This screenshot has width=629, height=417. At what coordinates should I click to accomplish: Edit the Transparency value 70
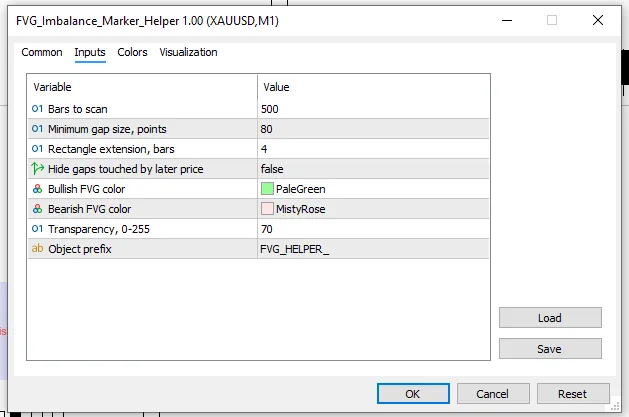point(373,229)
